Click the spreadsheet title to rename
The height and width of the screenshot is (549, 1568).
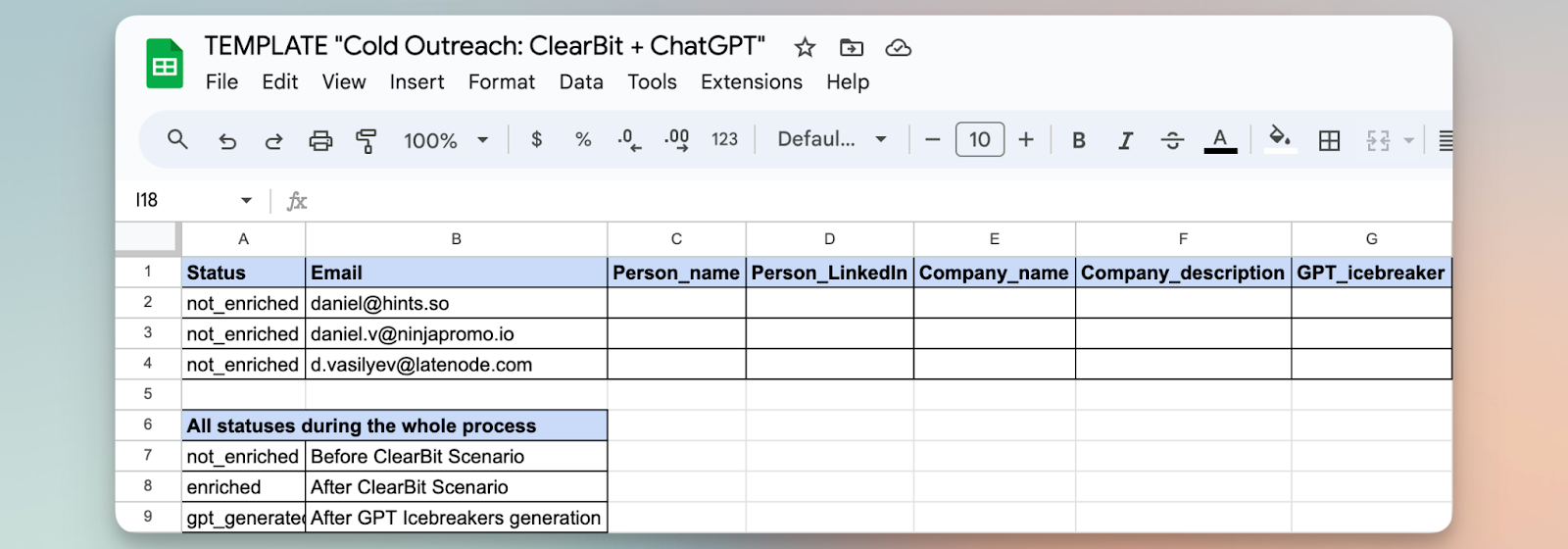point(484,46)
